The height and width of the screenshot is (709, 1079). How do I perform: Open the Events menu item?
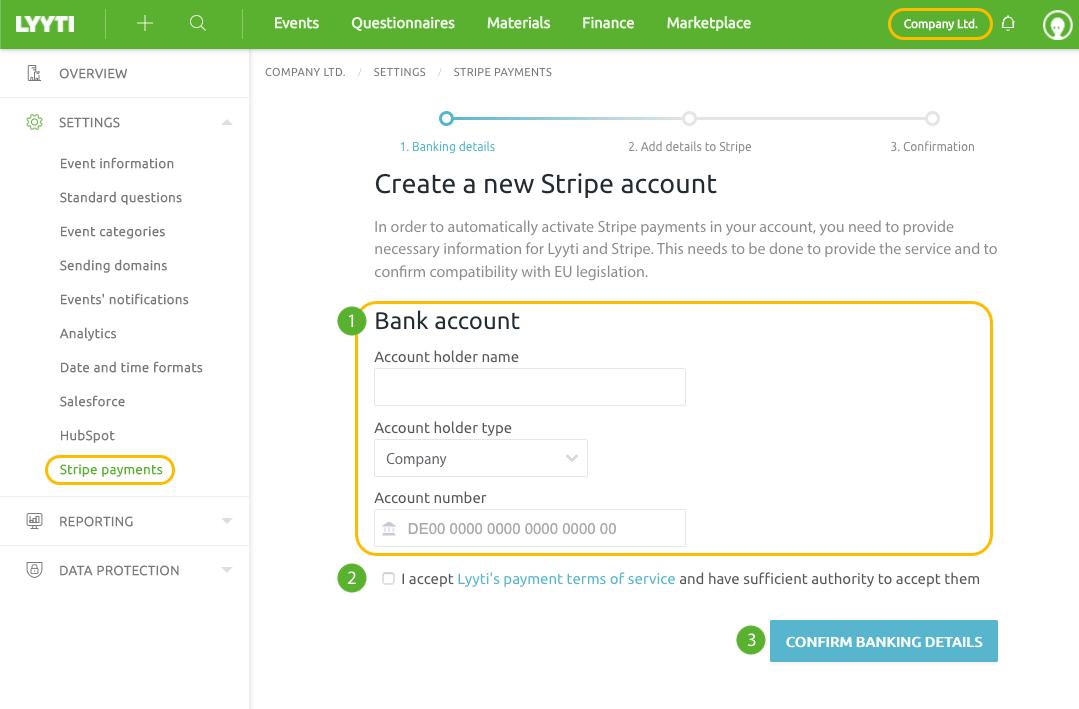click(296, 22)
